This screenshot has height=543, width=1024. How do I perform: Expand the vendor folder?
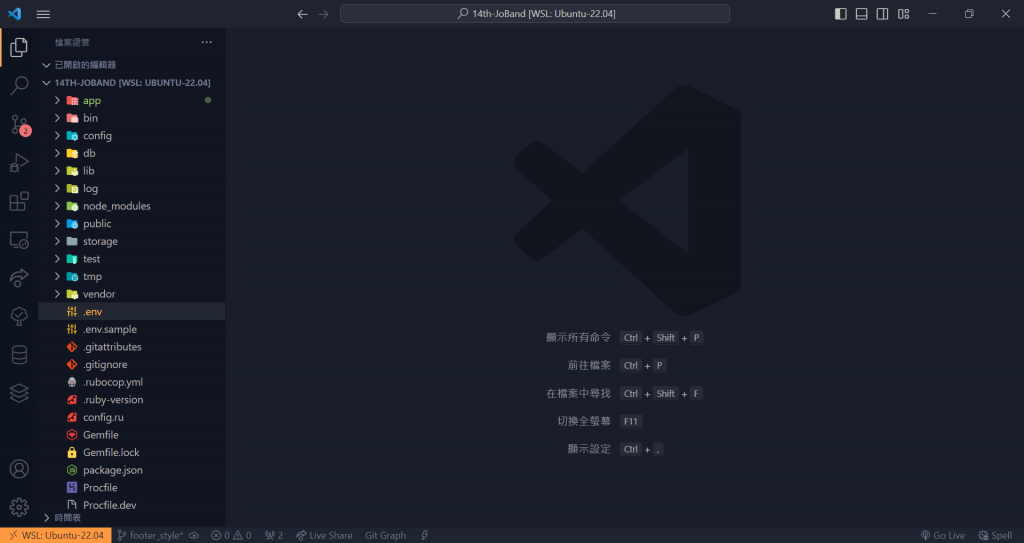(132, 295)
